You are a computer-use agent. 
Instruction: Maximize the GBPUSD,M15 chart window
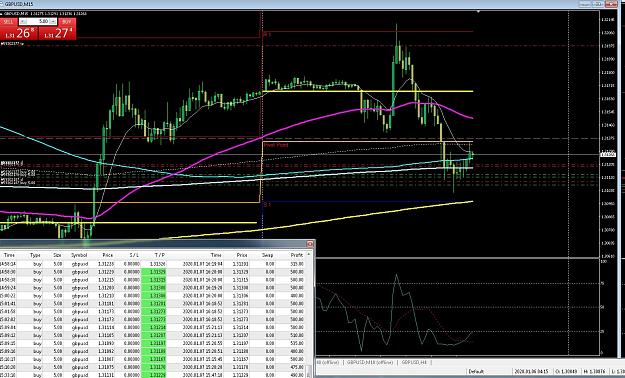(597, 4)
